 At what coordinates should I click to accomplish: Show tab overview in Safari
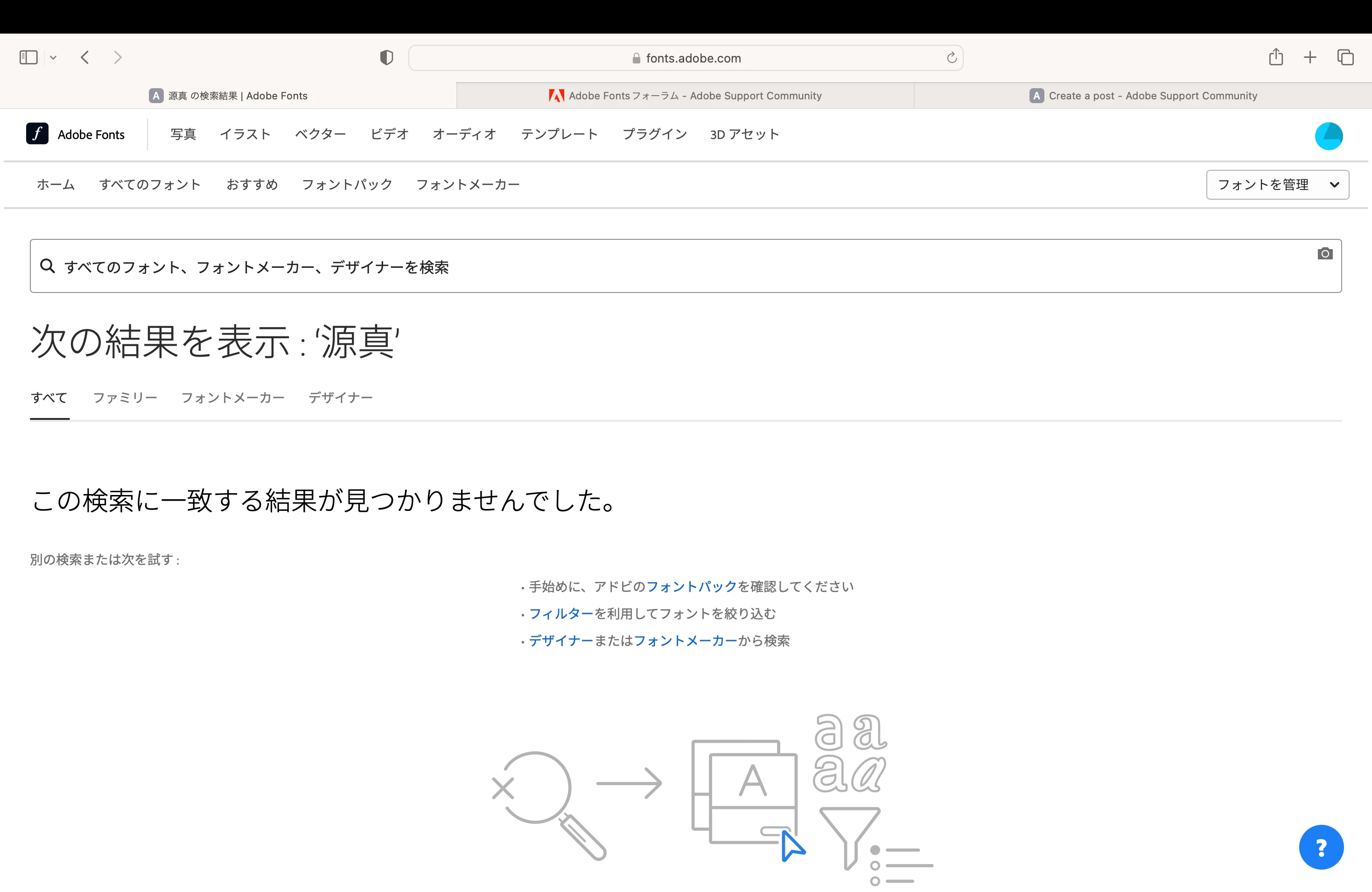pyautogui.click(x=1345, y=57)
